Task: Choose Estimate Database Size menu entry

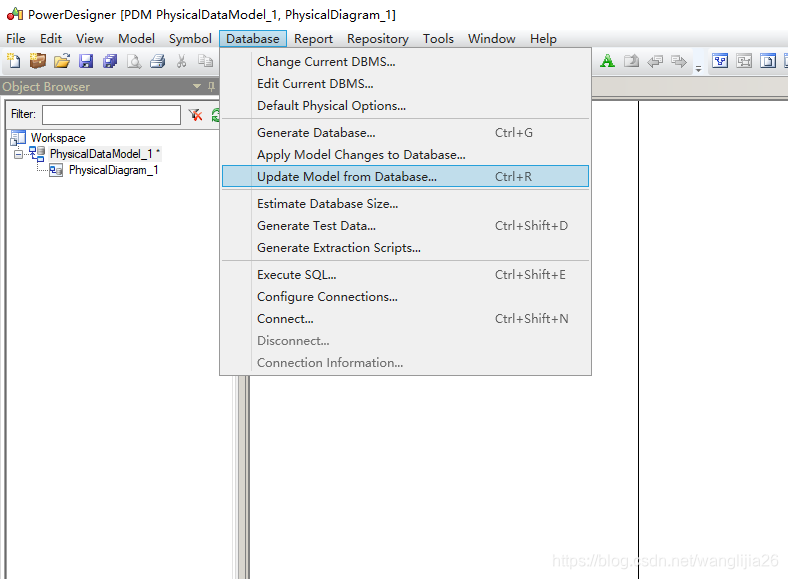Action: tap(405, 204)
